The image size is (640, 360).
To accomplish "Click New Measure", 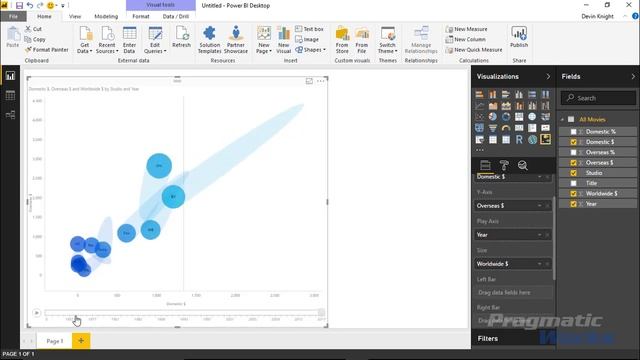I will point(466,29).
